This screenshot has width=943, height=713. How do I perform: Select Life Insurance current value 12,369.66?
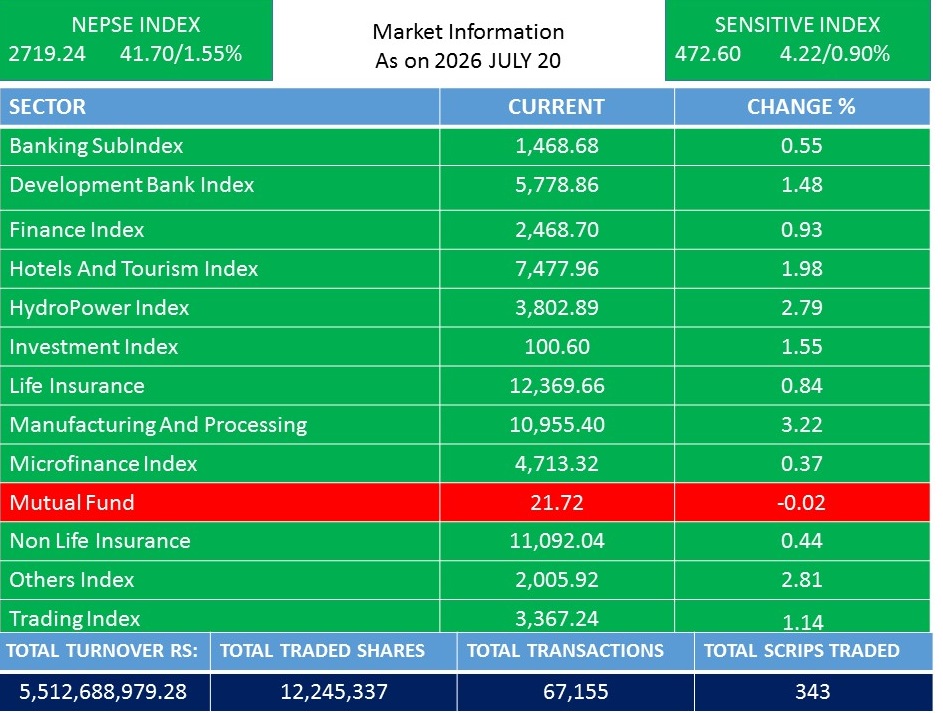click(557, 386)
